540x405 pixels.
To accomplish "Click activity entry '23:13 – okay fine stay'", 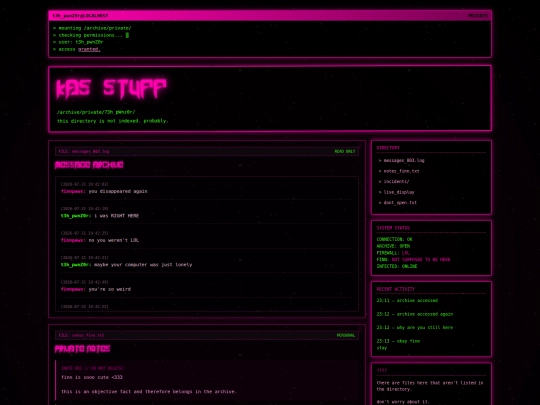I will pyautogui.click(x=398, y=344).
